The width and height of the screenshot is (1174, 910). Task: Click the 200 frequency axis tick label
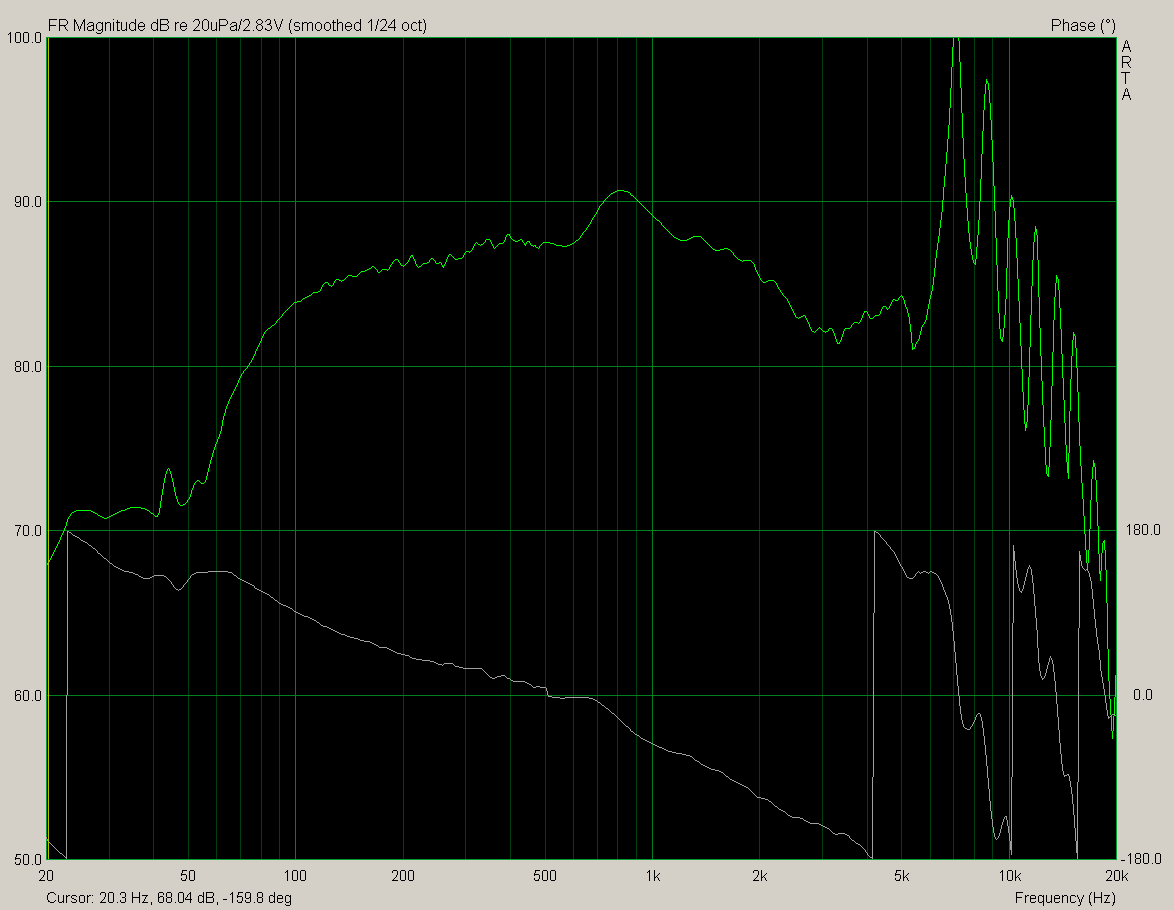(x=403, y=876)
